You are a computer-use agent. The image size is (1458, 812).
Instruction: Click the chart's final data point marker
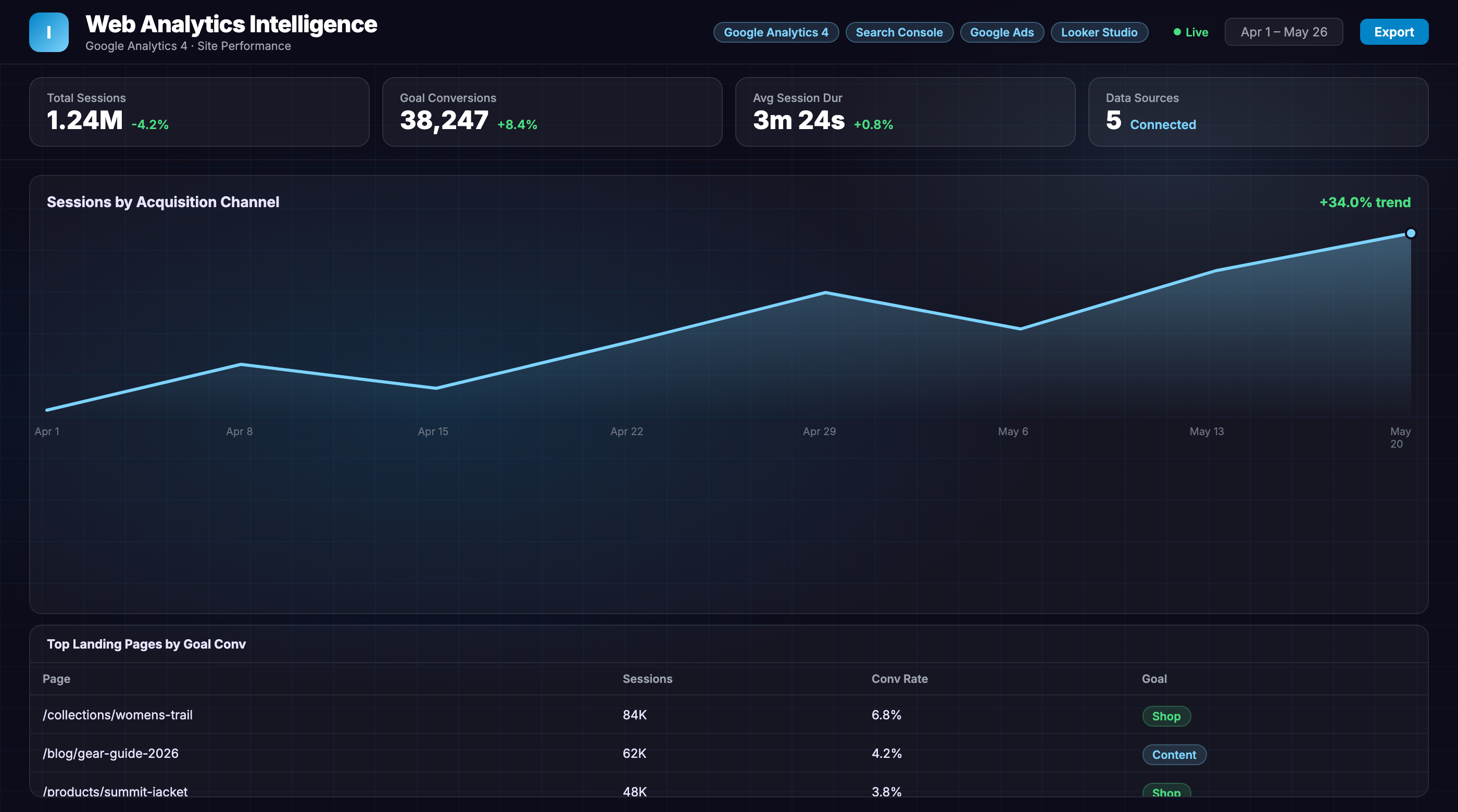tap(1411, 233)
